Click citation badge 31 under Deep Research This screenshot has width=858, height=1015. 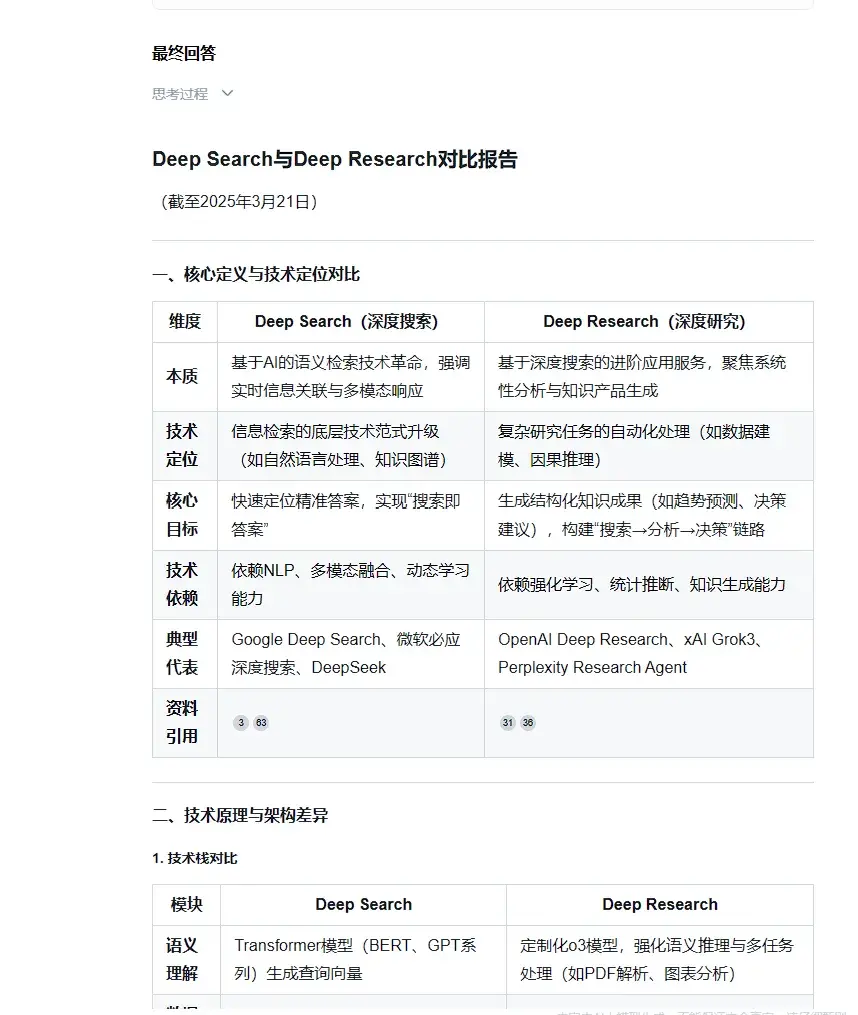pos(507,721)
